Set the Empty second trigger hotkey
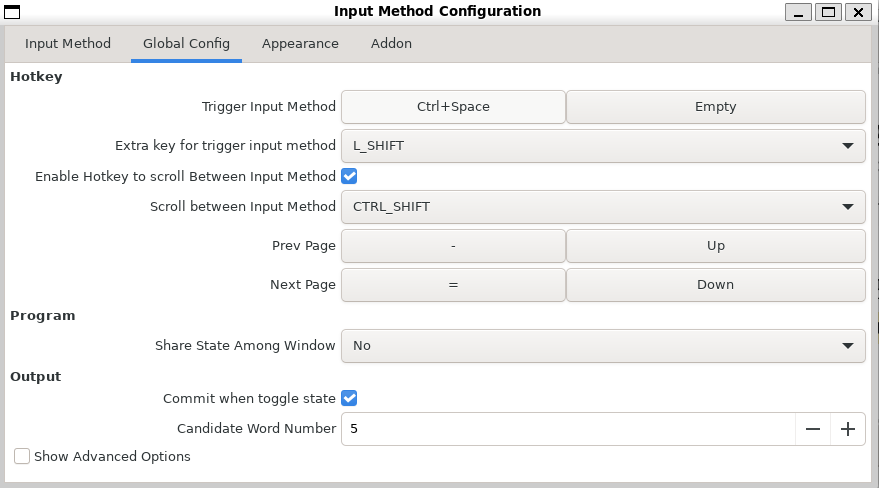The image size is (879, 488). [x=715, y=107]
